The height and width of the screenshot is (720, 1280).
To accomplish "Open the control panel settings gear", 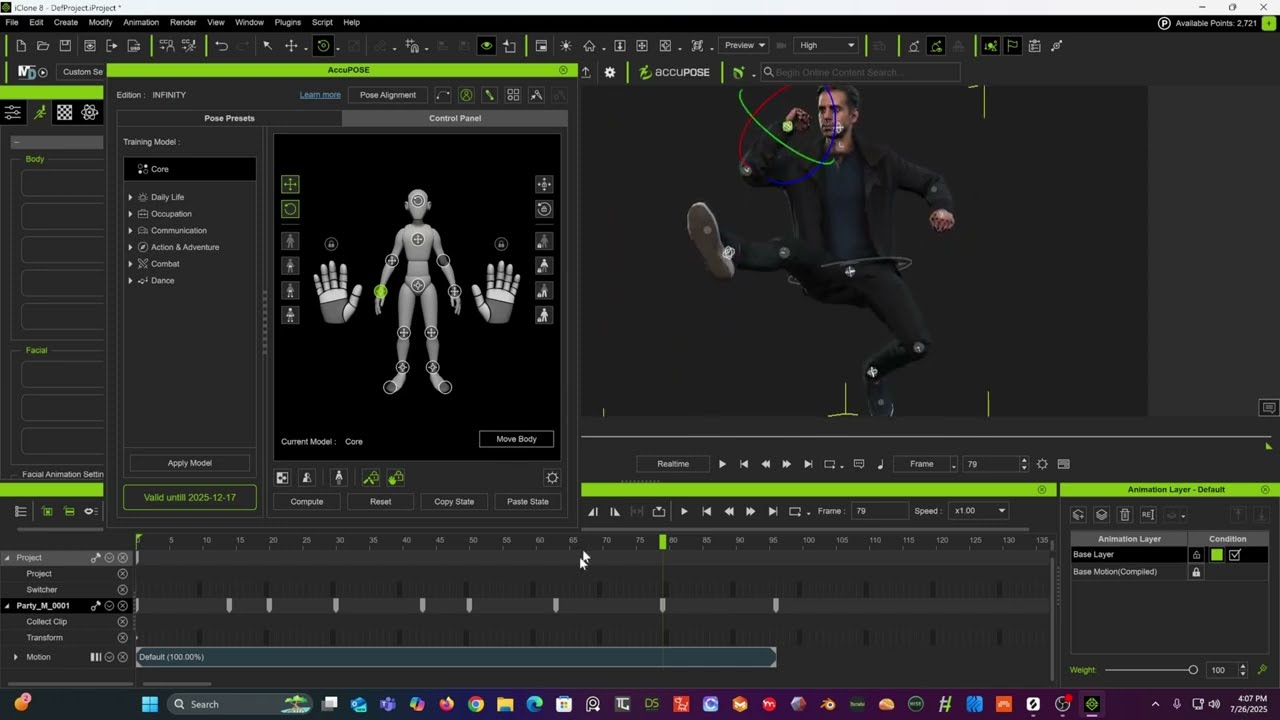I will (552, 478).
